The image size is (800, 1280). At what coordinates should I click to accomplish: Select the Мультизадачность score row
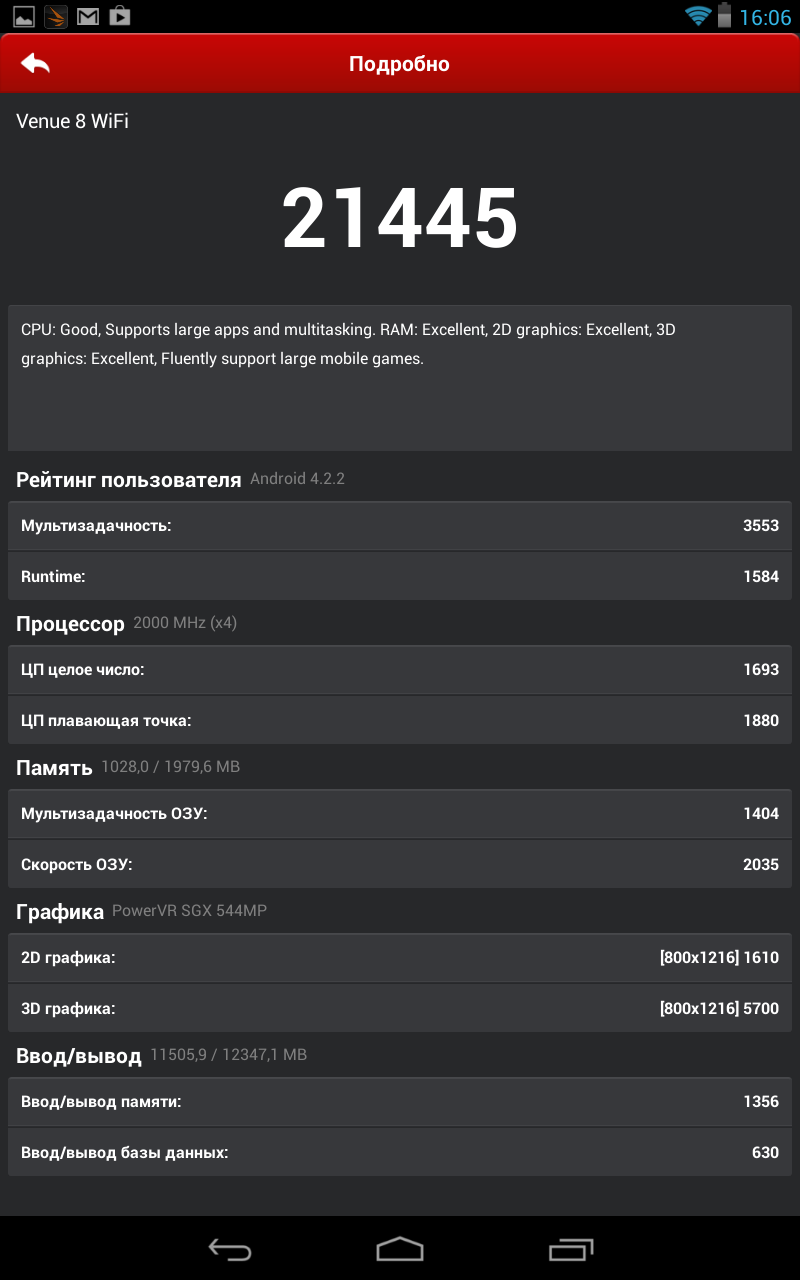(x=400, y=525)
